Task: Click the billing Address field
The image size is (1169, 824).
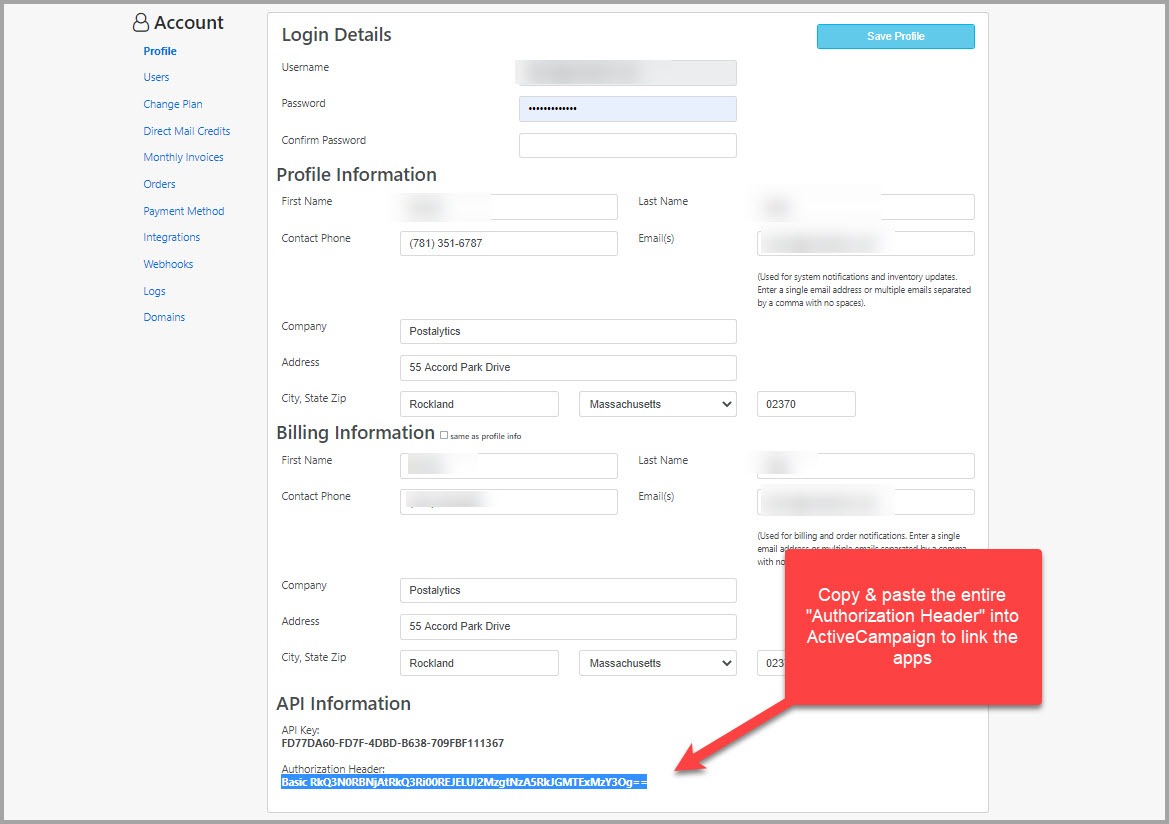Action: pos(568,626)
